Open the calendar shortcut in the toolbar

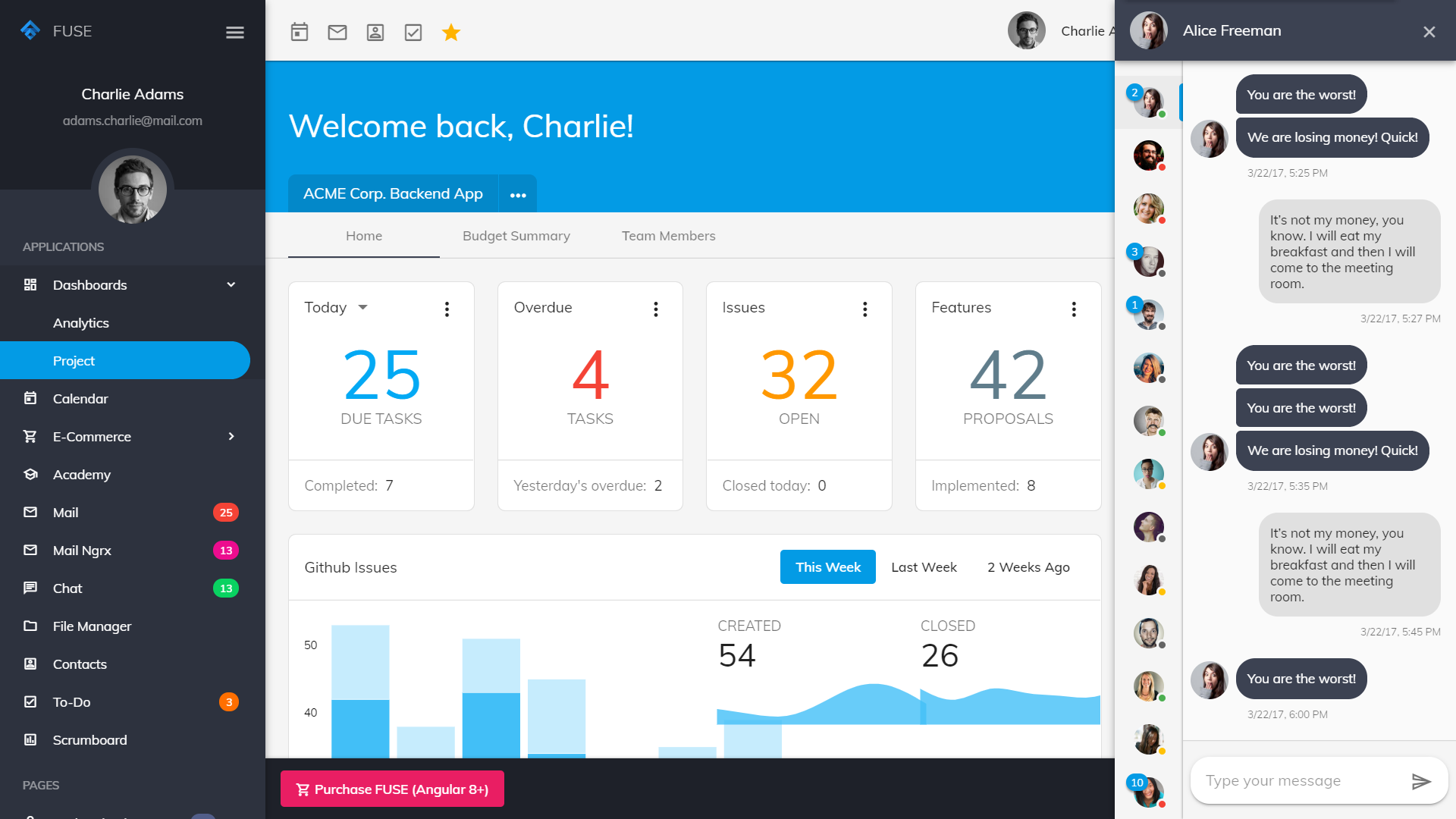point(300,32)
